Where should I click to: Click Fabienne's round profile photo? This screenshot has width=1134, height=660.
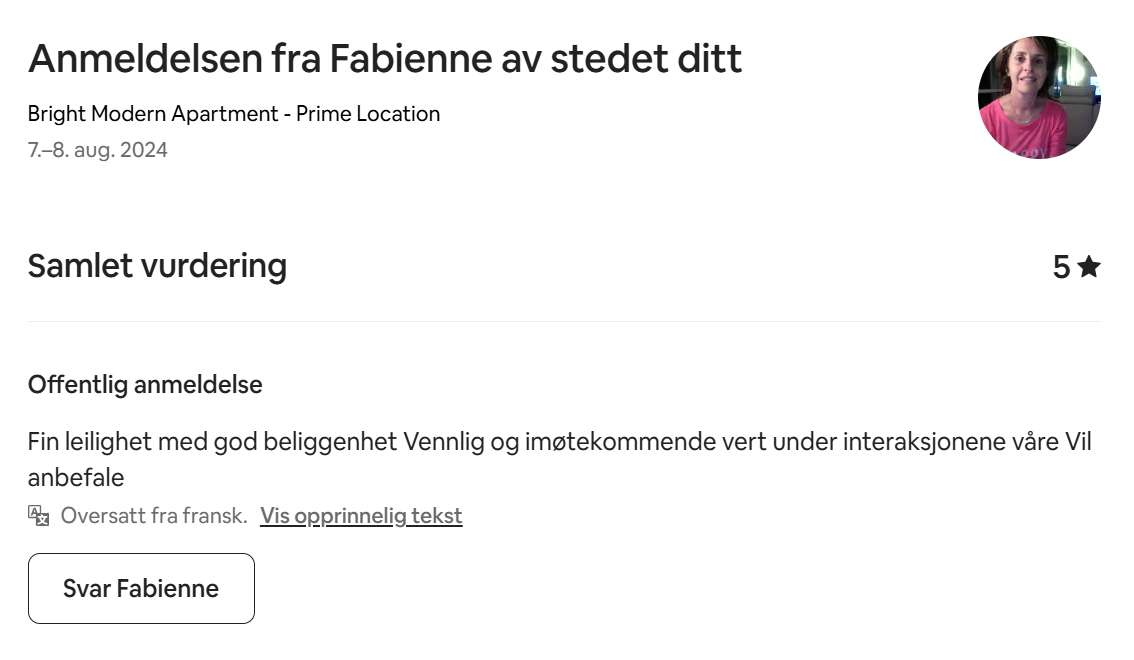1039,98
